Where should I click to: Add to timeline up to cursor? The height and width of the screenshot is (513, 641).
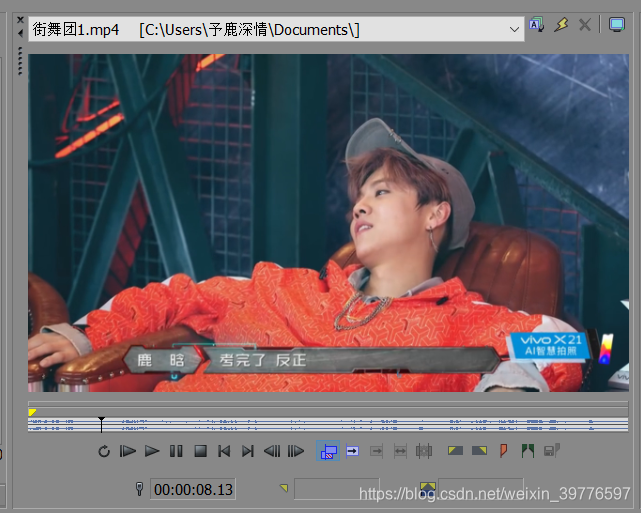[x=377, y=451]
